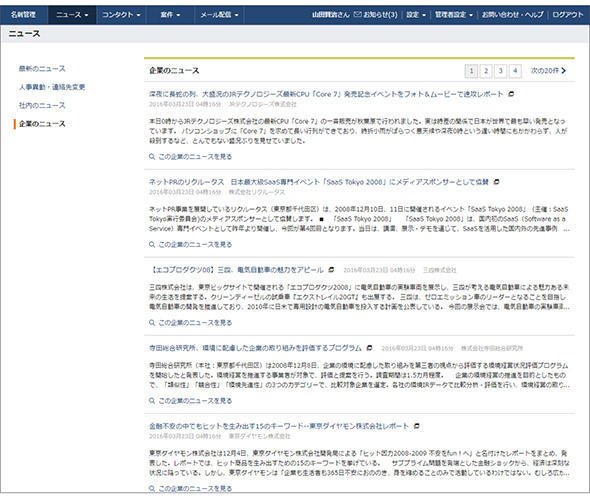Click the 山田邦弥さん user name

click(331, 15)
